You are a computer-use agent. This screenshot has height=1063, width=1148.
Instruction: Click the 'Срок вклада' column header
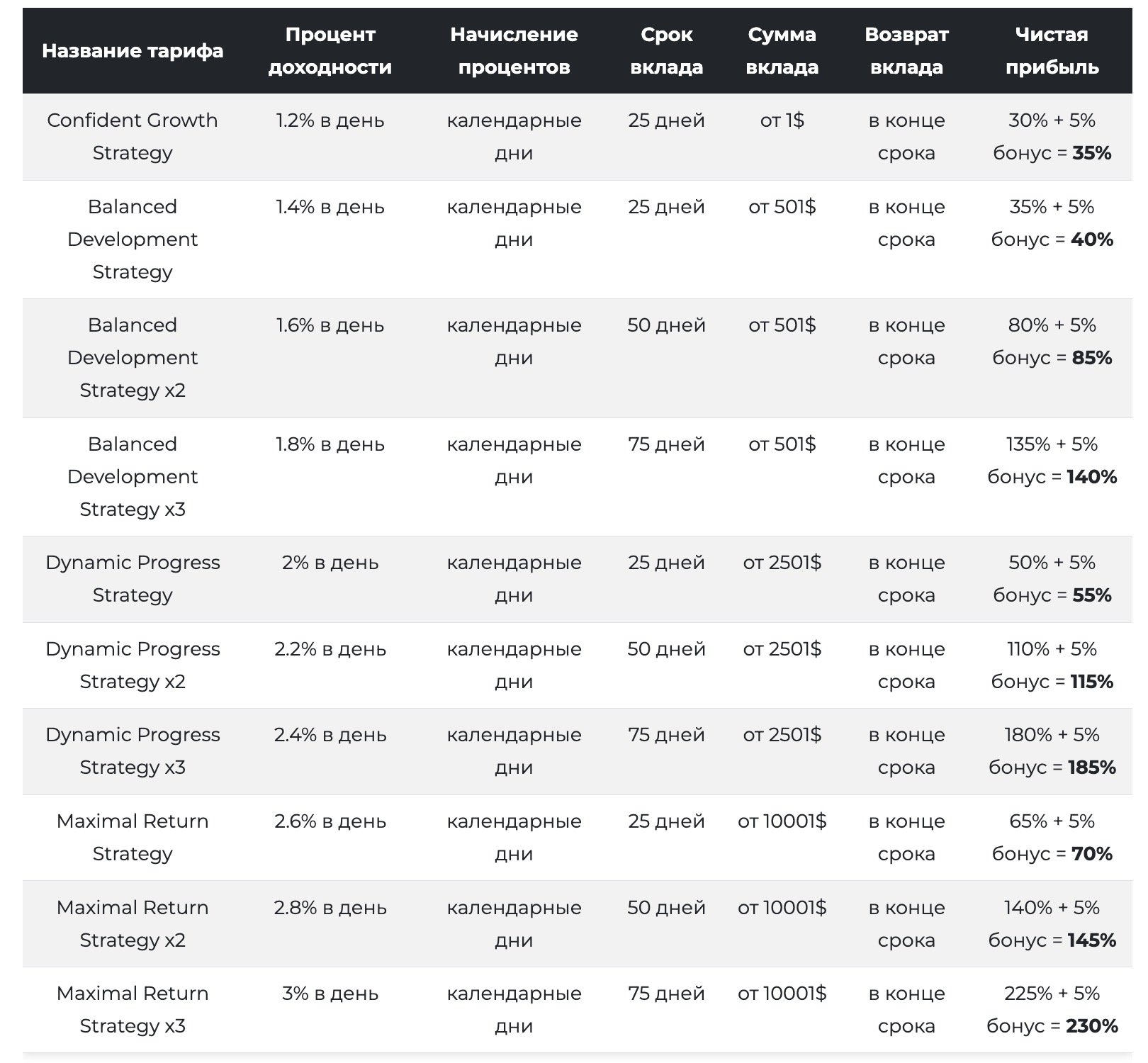(x=667, y=51)
